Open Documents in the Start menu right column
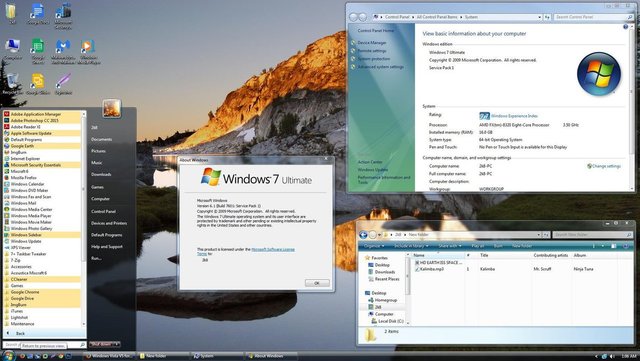This screenshot has height=361, width=640. 101,139
